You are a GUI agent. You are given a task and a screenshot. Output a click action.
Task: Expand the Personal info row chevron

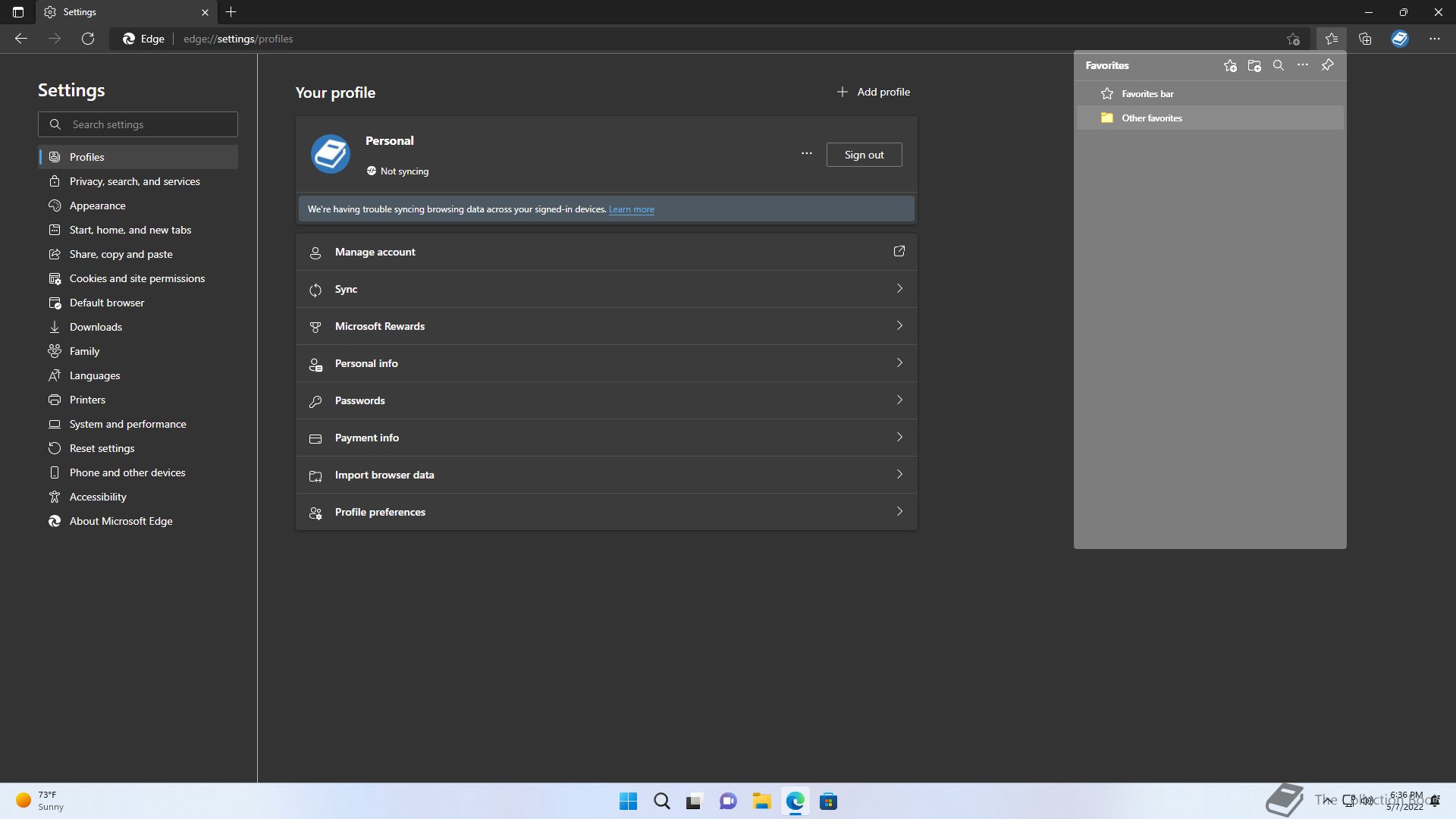[x=899, y=363]
